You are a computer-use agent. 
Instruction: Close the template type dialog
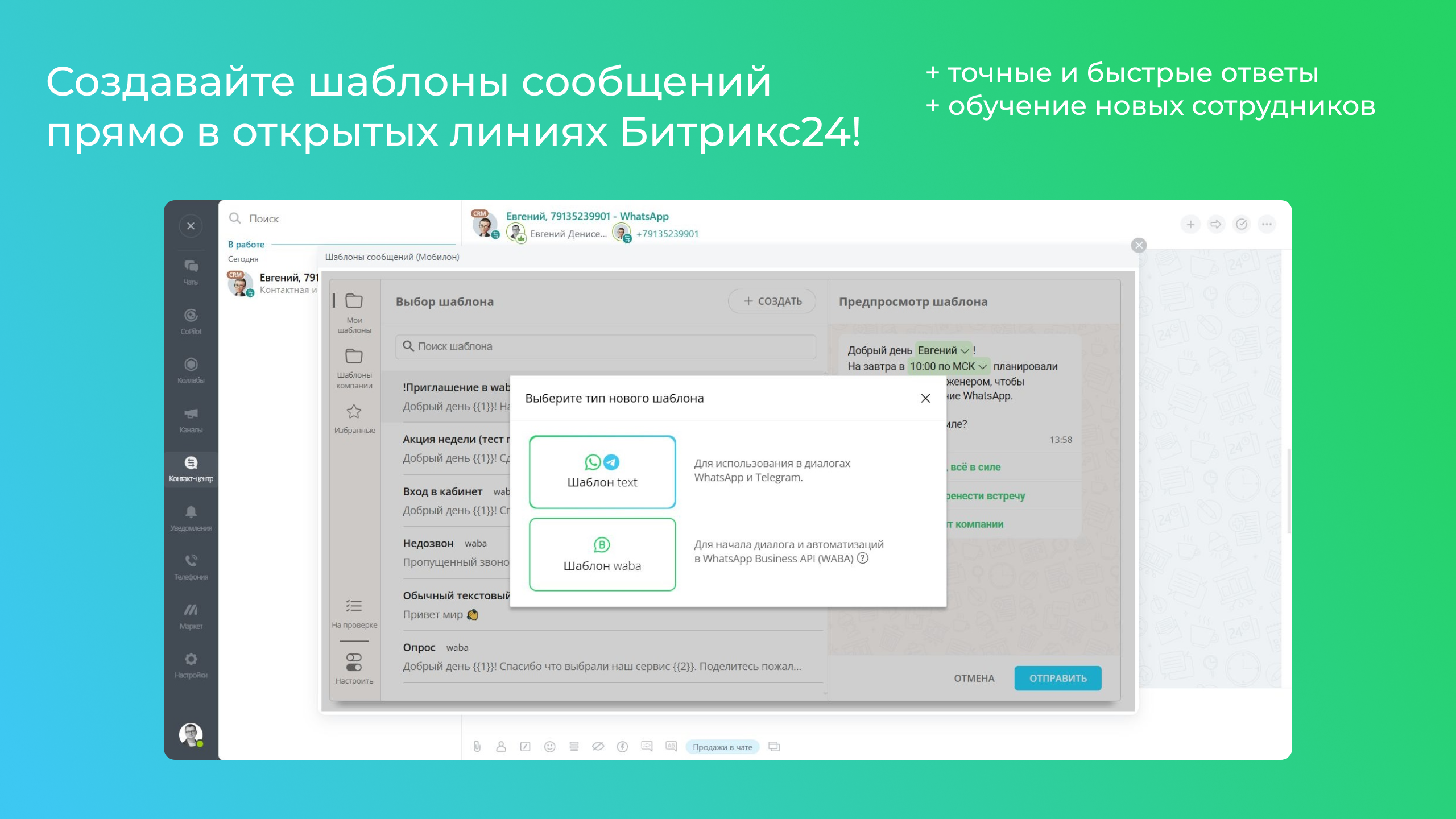(925, 398)
